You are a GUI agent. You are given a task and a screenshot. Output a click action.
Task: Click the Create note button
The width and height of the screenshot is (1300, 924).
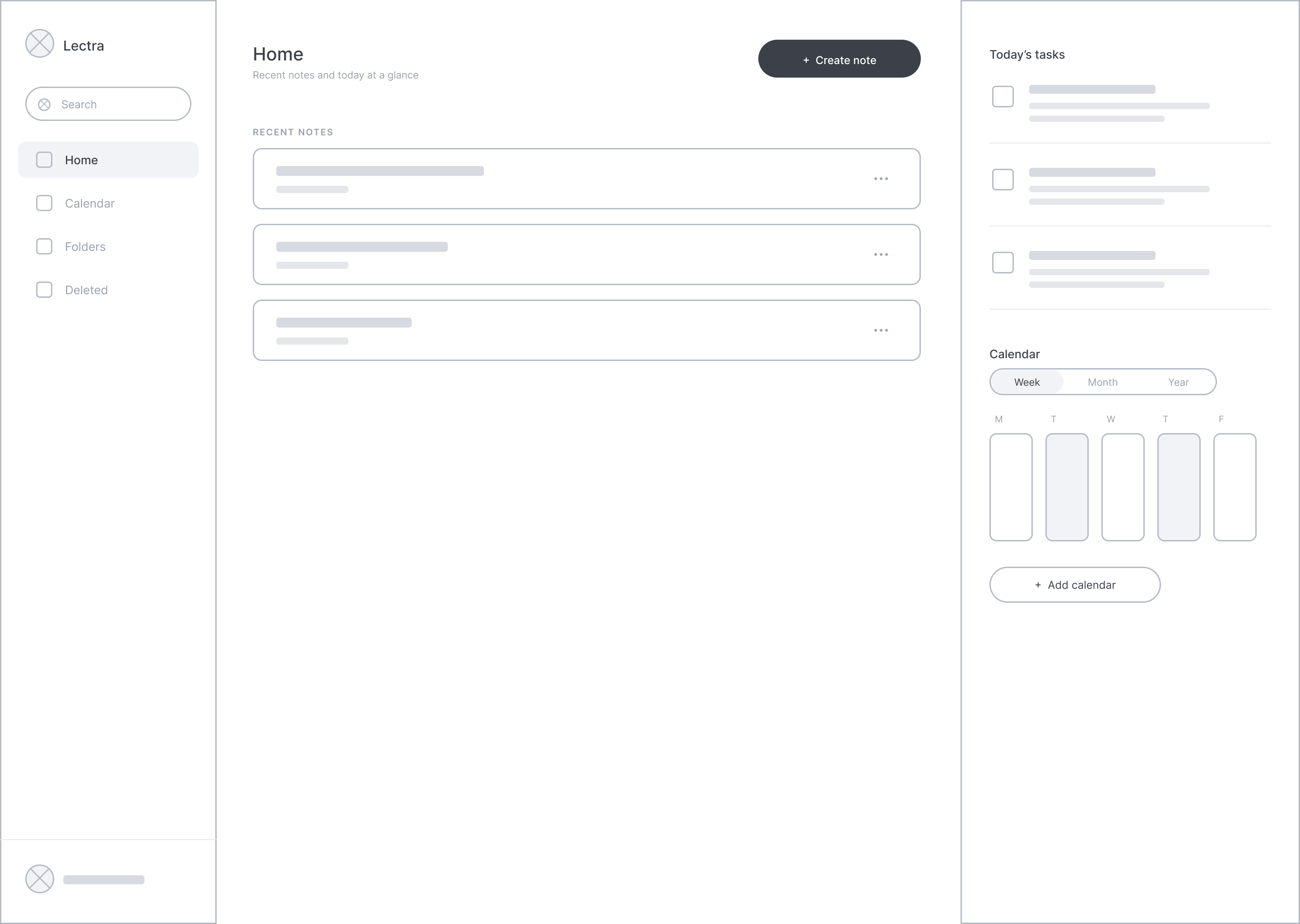click(839, 59)
